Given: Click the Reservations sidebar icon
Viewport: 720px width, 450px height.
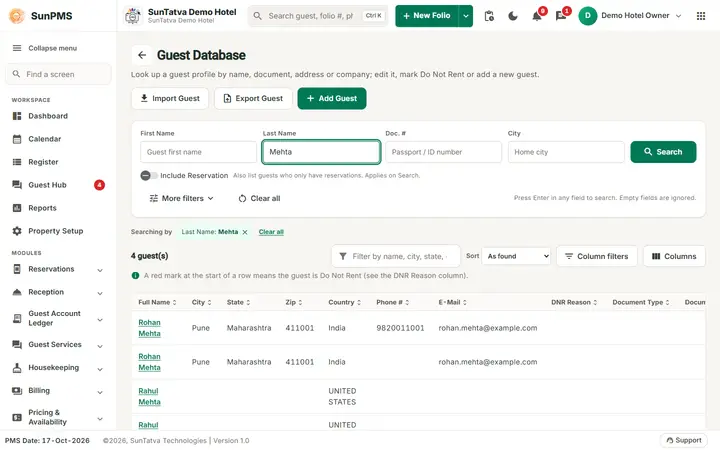Looking at the screenshot, I should pyautogui.click(x=17, y=269).
